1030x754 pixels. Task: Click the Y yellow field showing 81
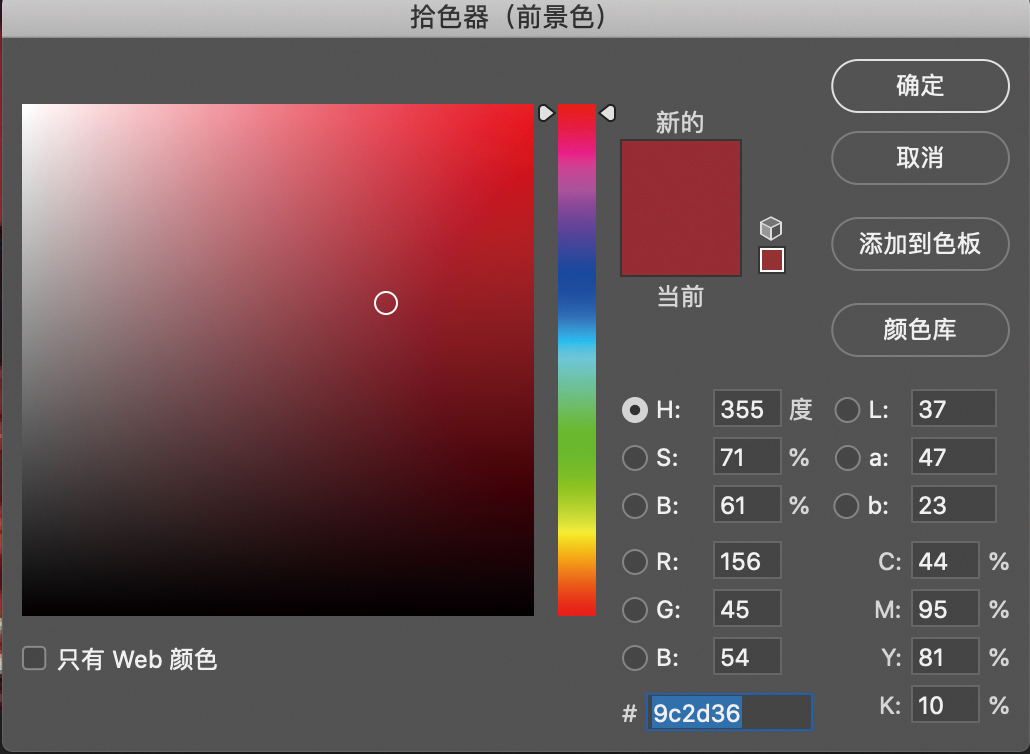click(945, 656)
